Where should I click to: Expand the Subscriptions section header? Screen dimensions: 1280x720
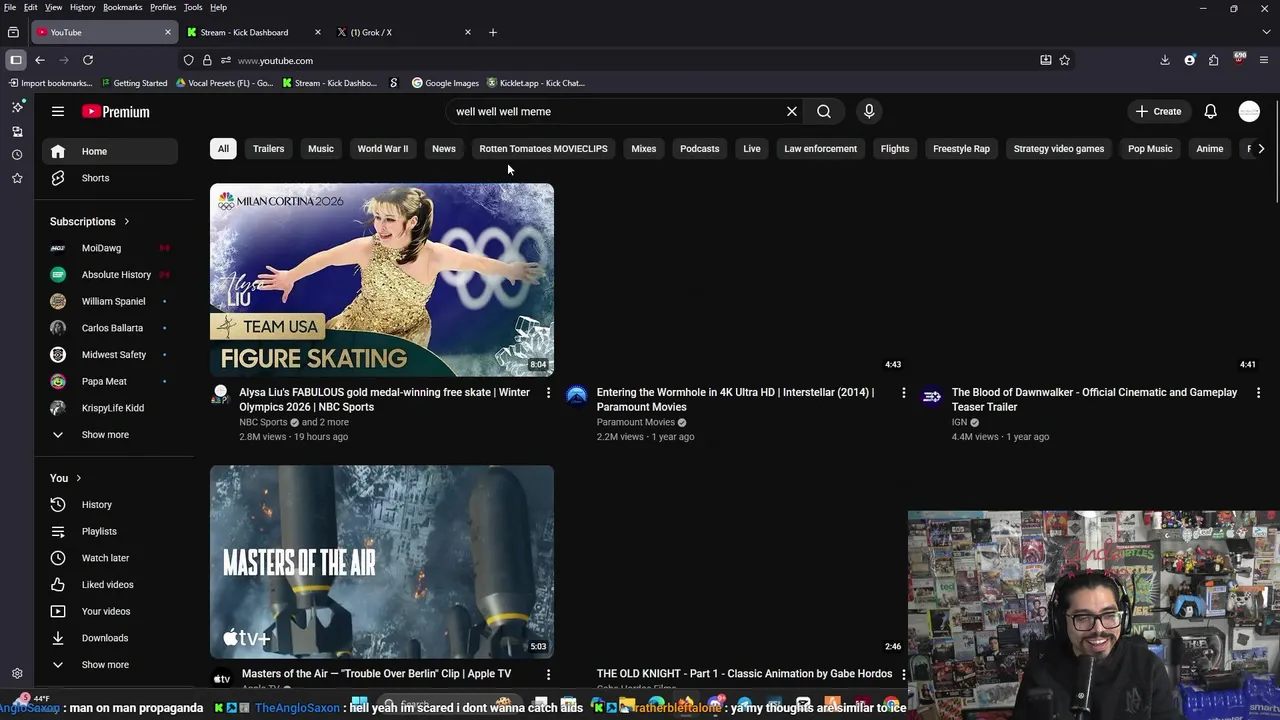tap(90, 222)
